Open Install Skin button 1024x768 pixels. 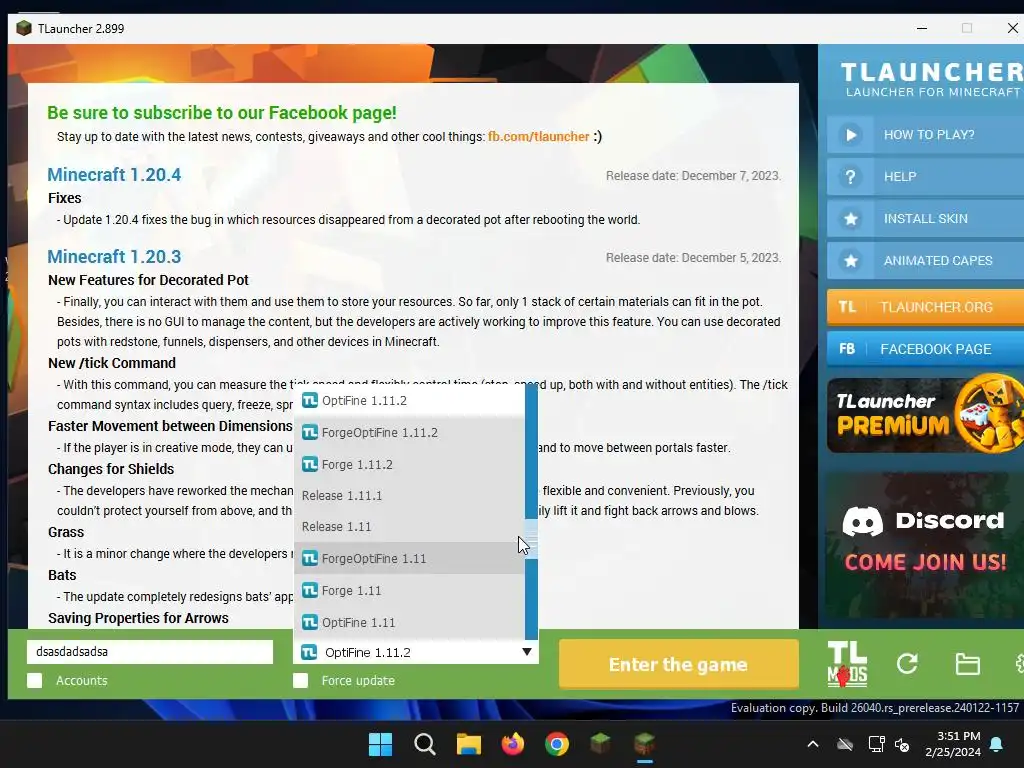(x=925, y=219)
